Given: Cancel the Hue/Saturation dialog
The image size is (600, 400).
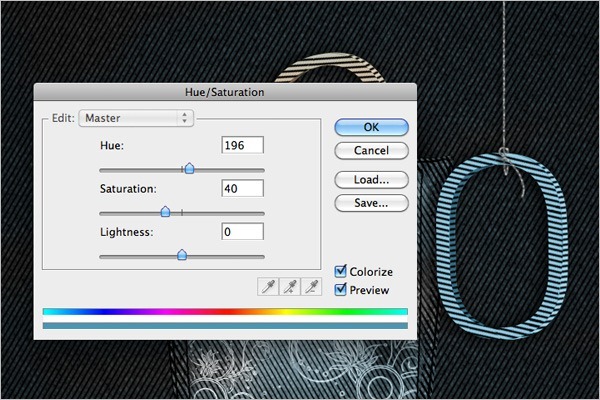Looking at the screenshot, I should coord(371,150).
